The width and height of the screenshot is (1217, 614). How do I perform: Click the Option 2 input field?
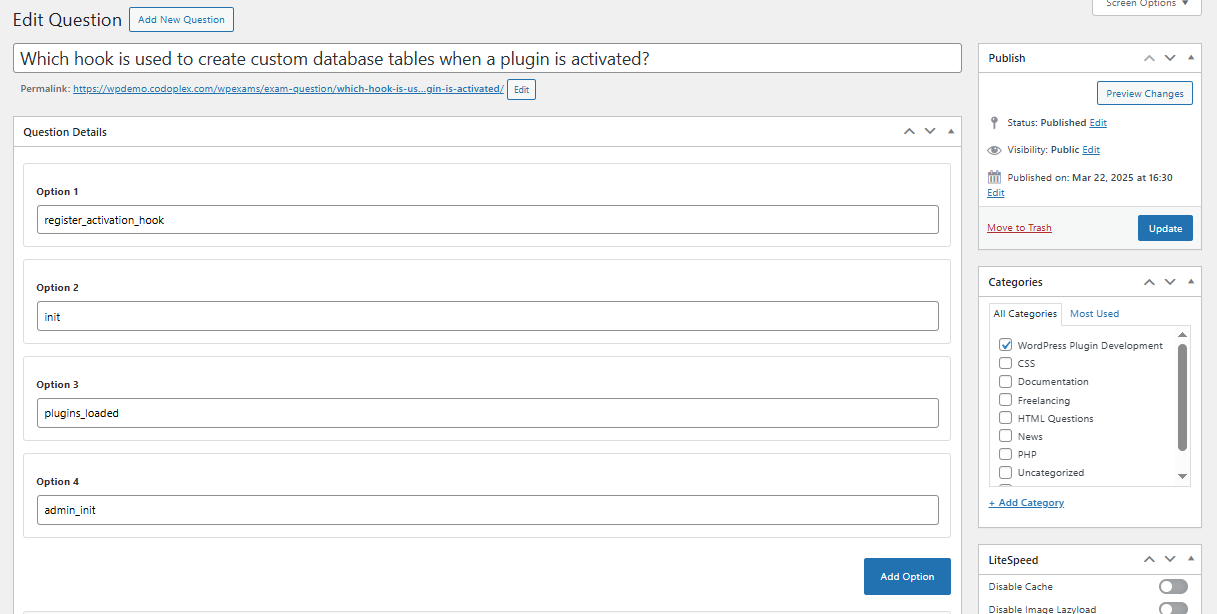pyautogui.click(x=487, y=317)
